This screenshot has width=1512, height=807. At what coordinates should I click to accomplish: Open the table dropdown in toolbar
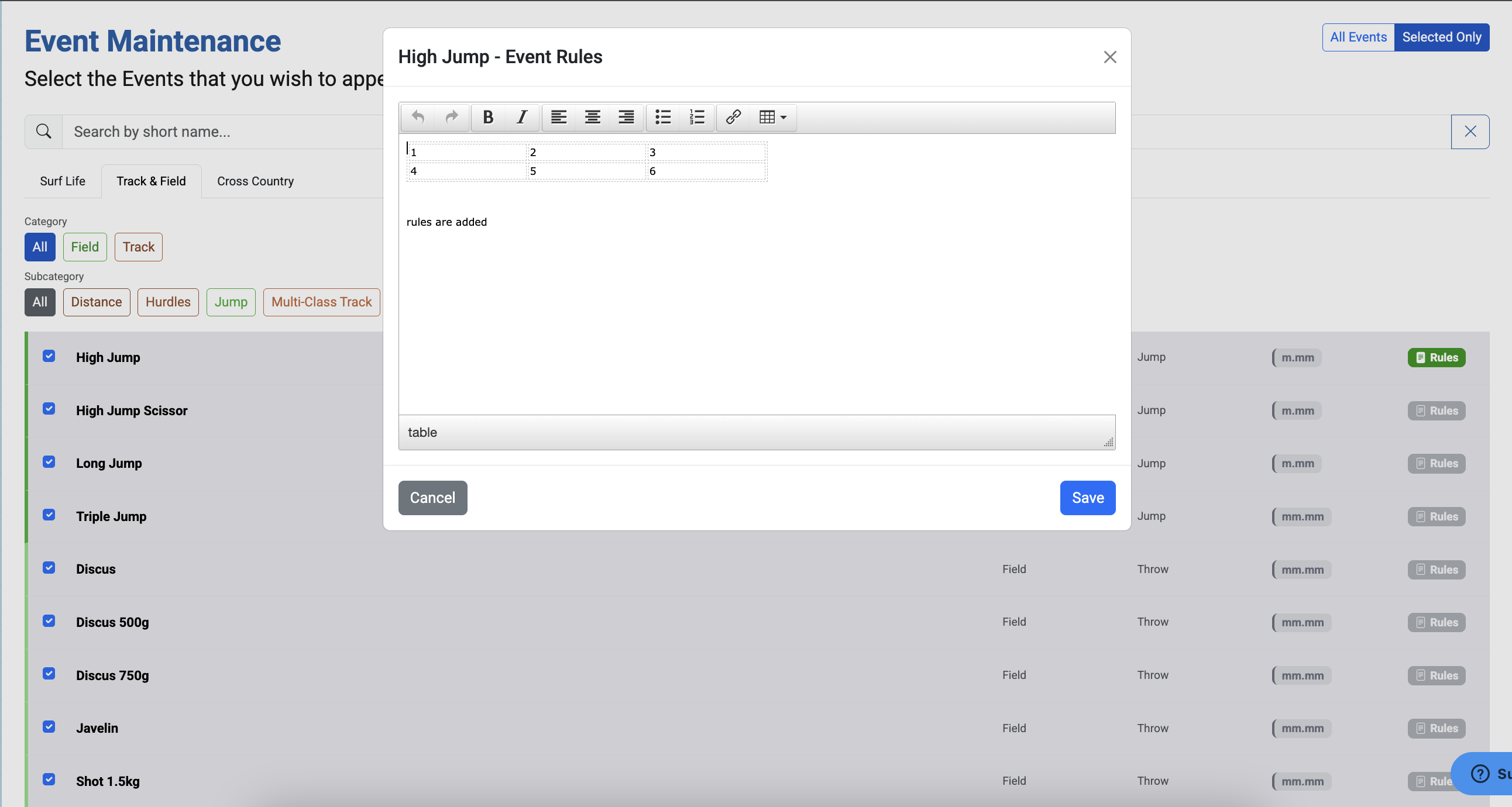772,118
